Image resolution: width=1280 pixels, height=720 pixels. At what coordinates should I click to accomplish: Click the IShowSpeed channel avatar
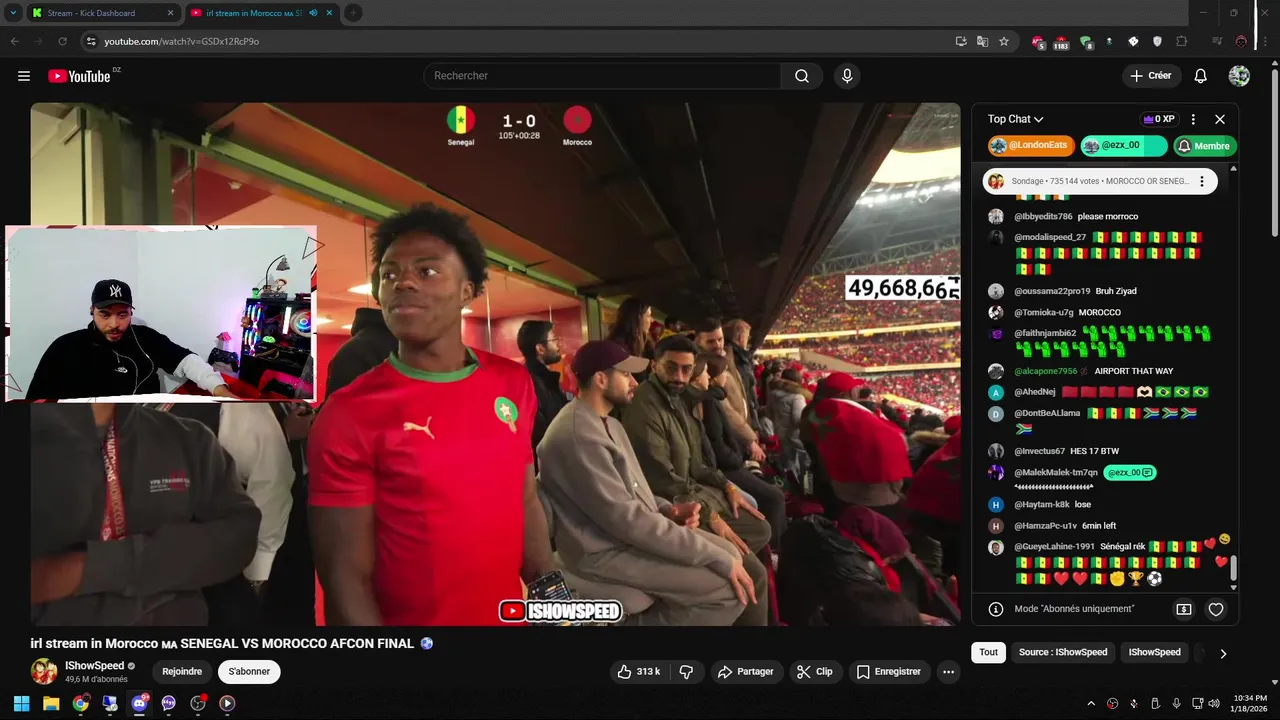click(44, 672)
